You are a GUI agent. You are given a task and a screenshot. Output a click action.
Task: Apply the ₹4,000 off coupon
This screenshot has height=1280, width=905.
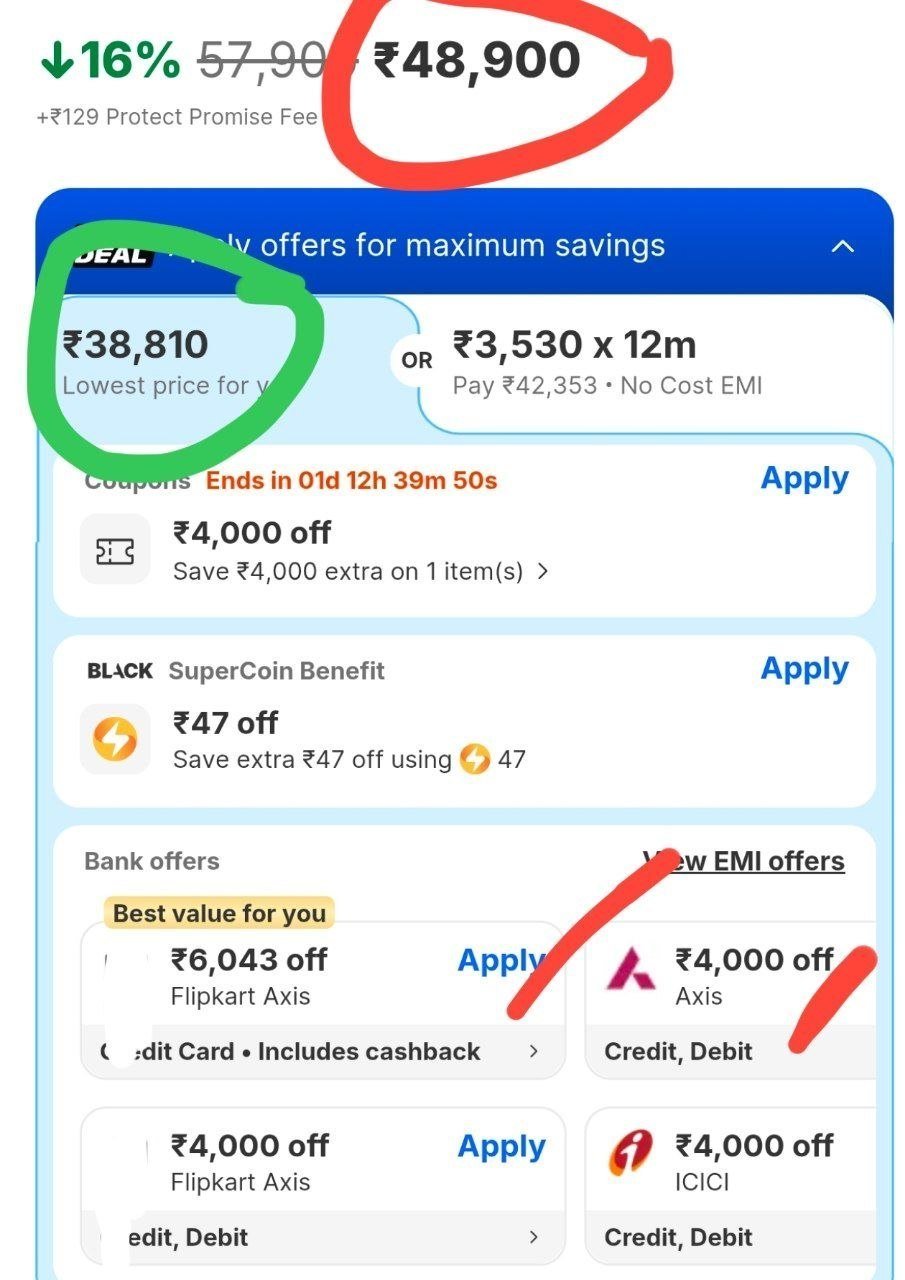804,478
